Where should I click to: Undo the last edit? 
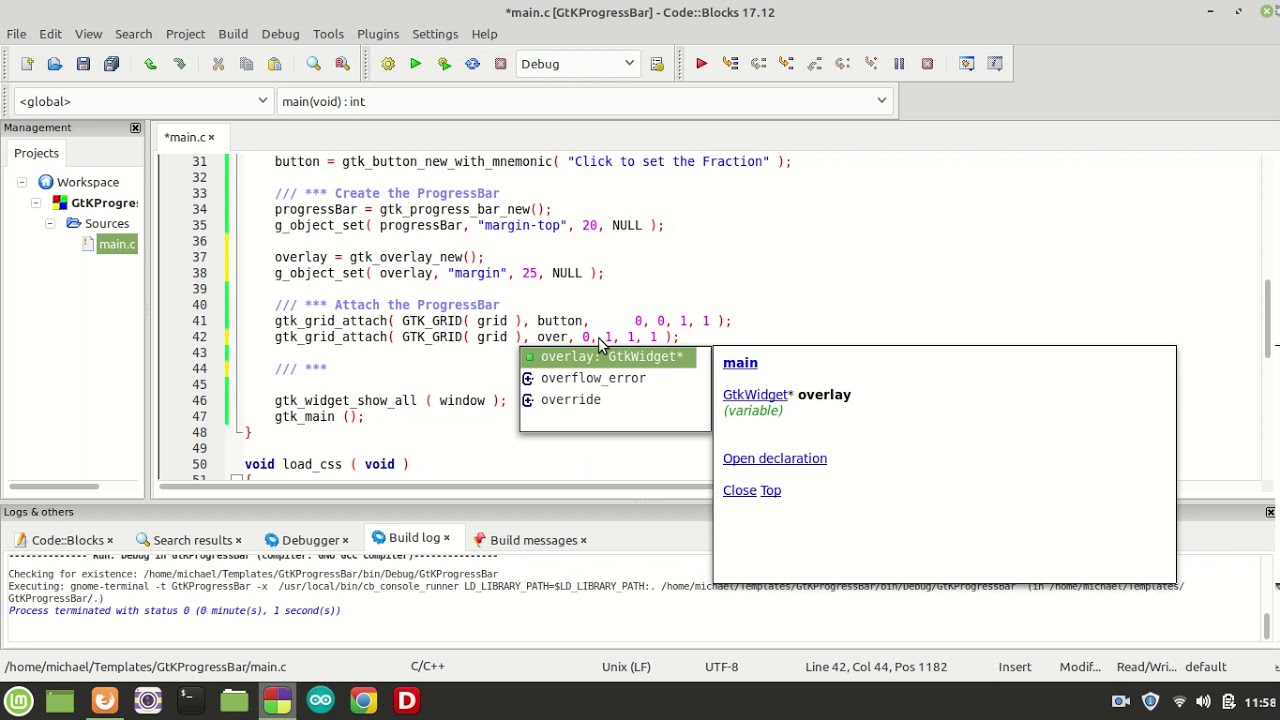click(x=150, y=64)
